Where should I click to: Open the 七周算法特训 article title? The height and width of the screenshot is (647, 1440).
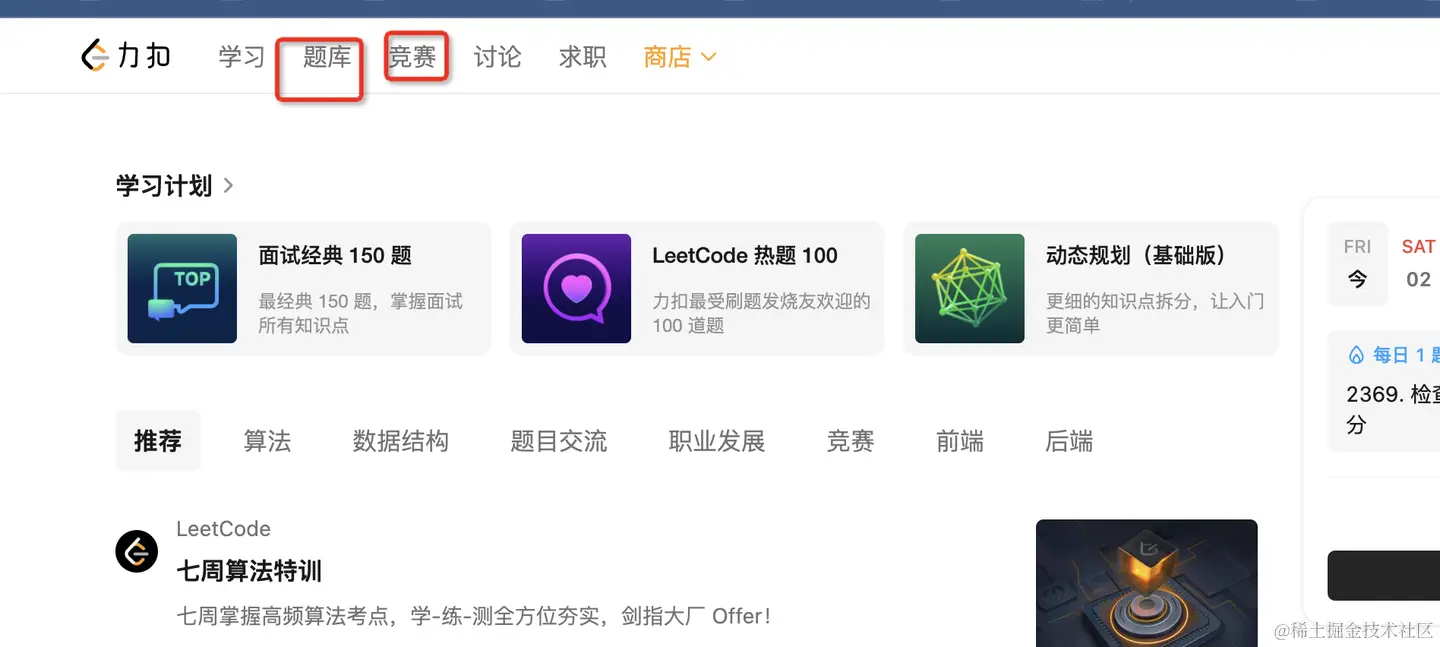click(x=249, y=572)
